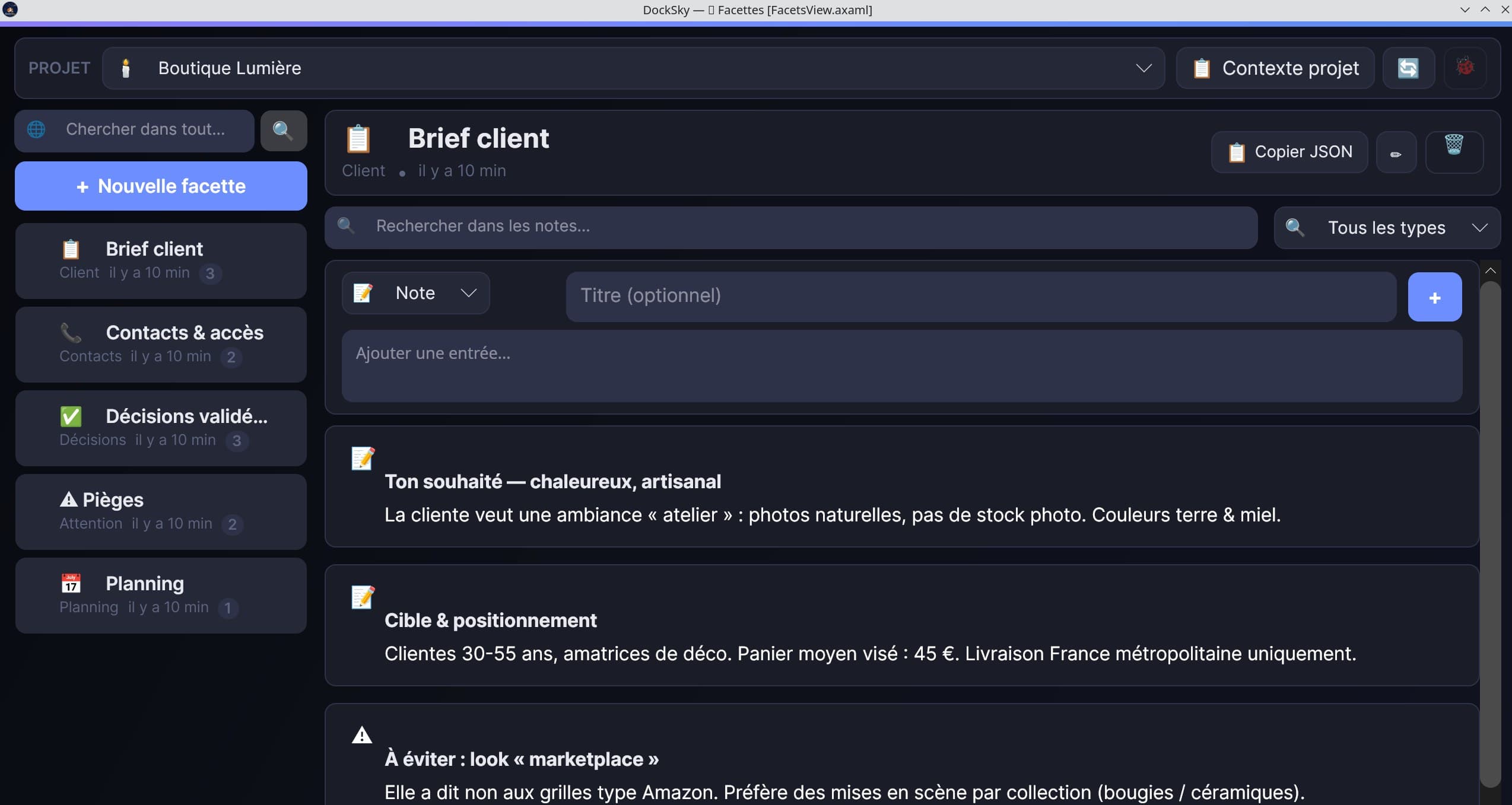Click the scrollbar up arrow in notes list
1512x805 pixels.
pyautogui.click(x=1490, y=271)
